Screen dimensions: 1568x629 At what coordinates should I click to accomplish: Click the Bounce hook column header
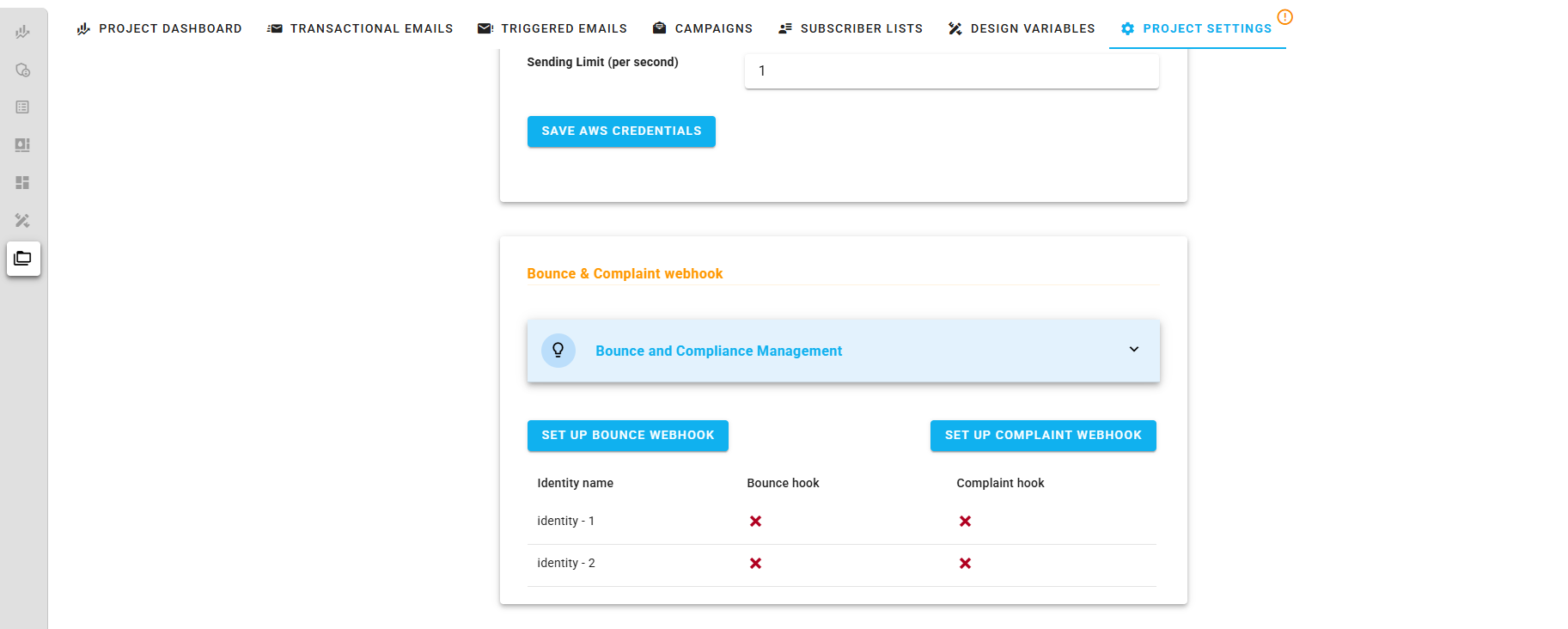pyautogui.click(x=783, y=484)
